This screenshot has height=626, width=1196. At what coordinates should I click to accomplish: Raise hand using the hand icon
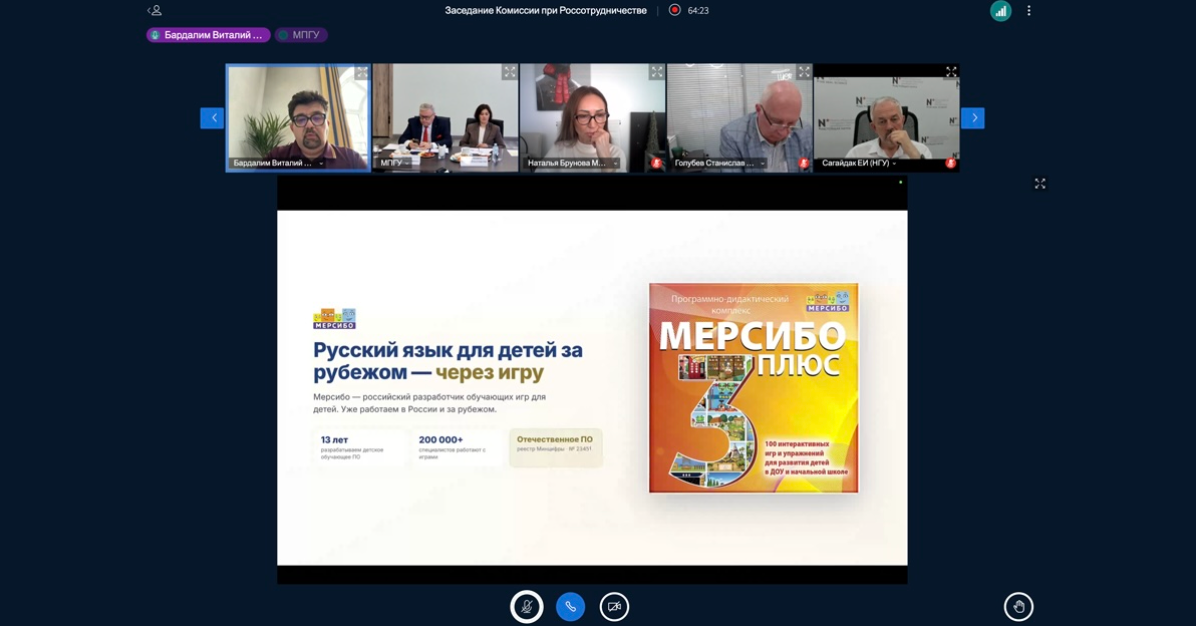point(1018,607)
